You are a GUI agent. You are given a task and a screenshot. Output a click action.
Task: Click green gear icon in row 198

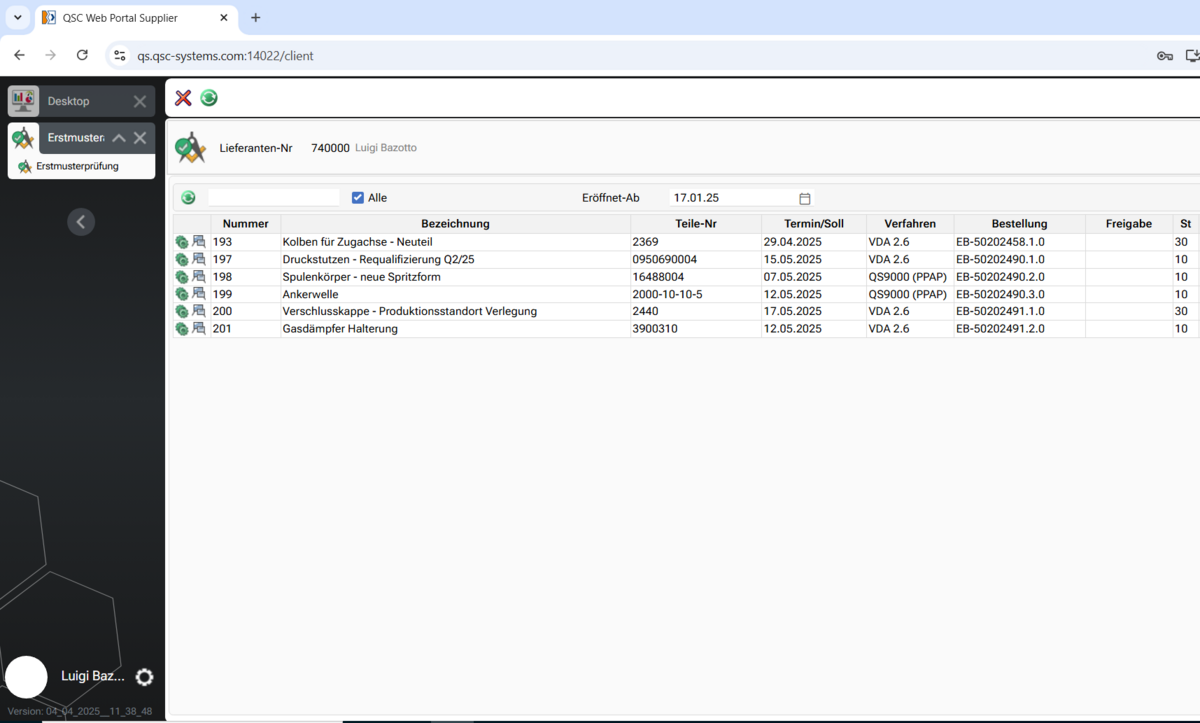click(182, 277)
